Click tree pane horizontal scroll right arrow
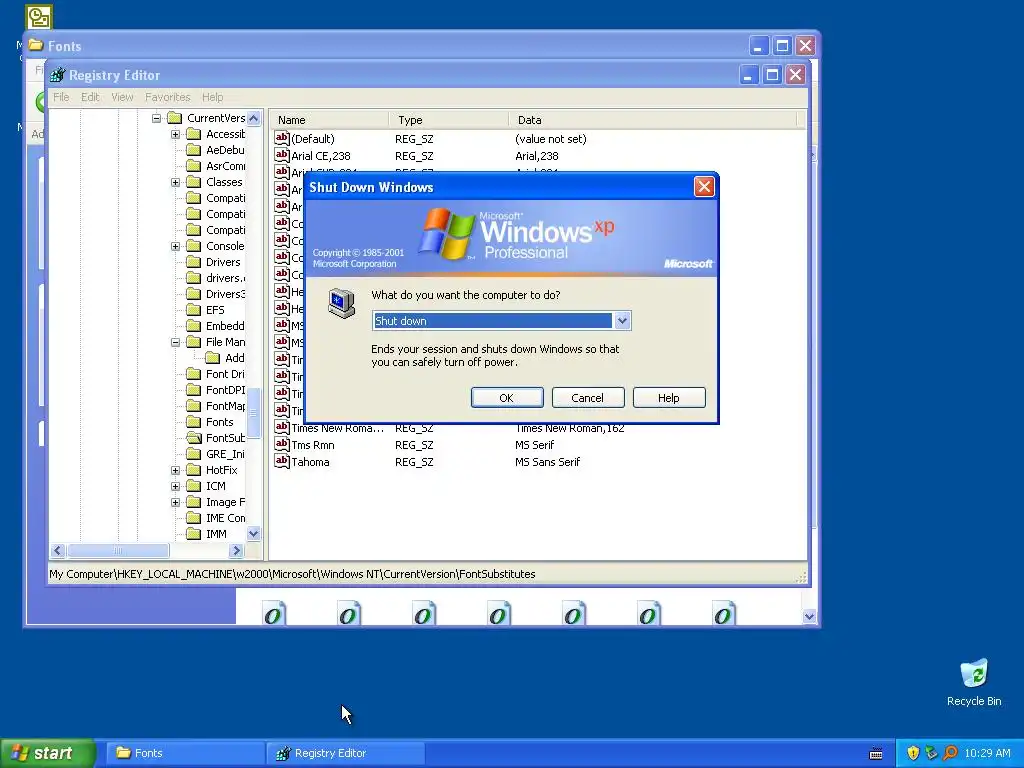The height and width of the screenshot is (768, 1024). pos(236,551)
